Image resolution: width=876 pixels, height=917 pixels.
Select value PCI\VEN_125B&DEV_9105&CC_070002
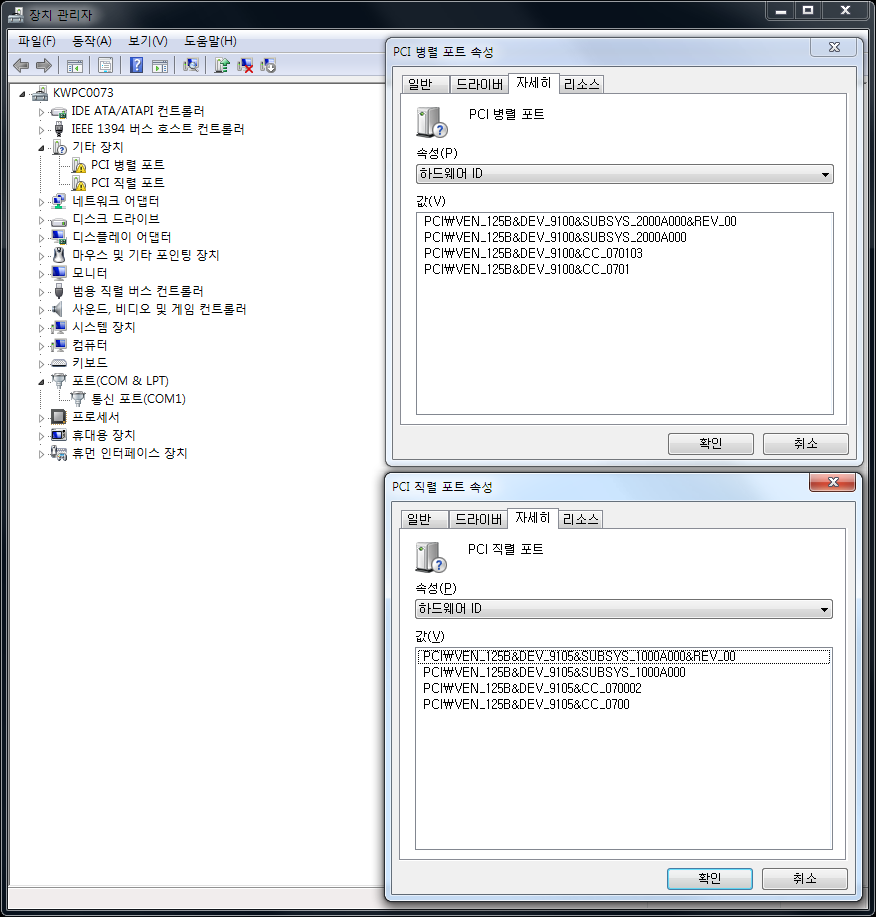point(532,688)
